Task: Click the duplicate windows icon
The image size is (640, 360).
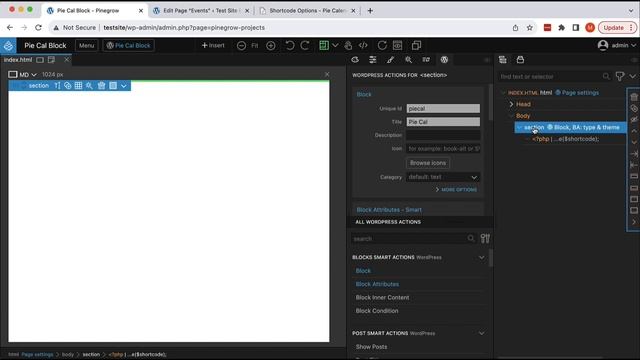Action: click(416, 45)
